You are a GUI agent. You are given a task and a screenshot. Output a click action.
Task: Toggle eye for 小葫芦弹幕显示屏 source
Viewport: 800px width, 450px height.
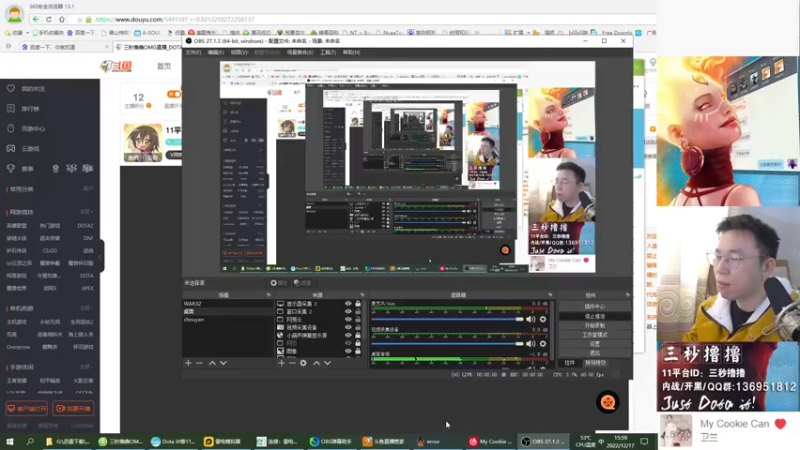point(348,335)
